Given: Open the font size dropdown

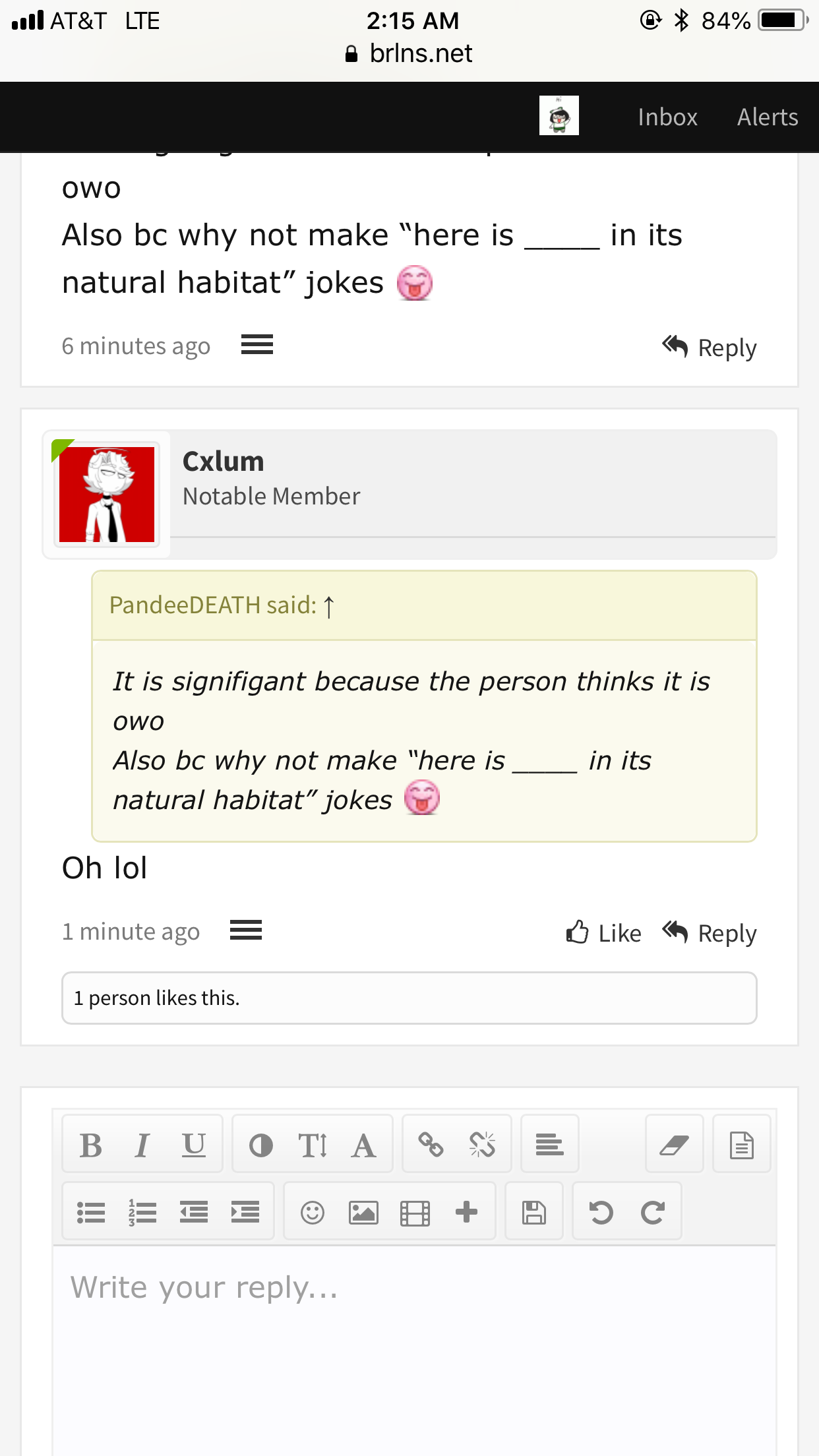Looking at the screenshot, I should [x=312, y=1145].
